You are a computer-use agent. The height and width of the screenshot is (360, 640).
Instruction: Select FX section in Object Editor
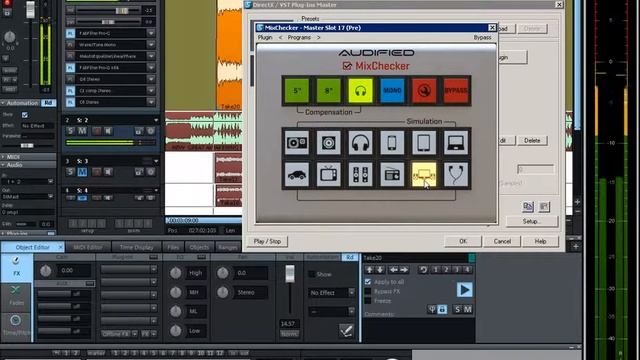16,268
